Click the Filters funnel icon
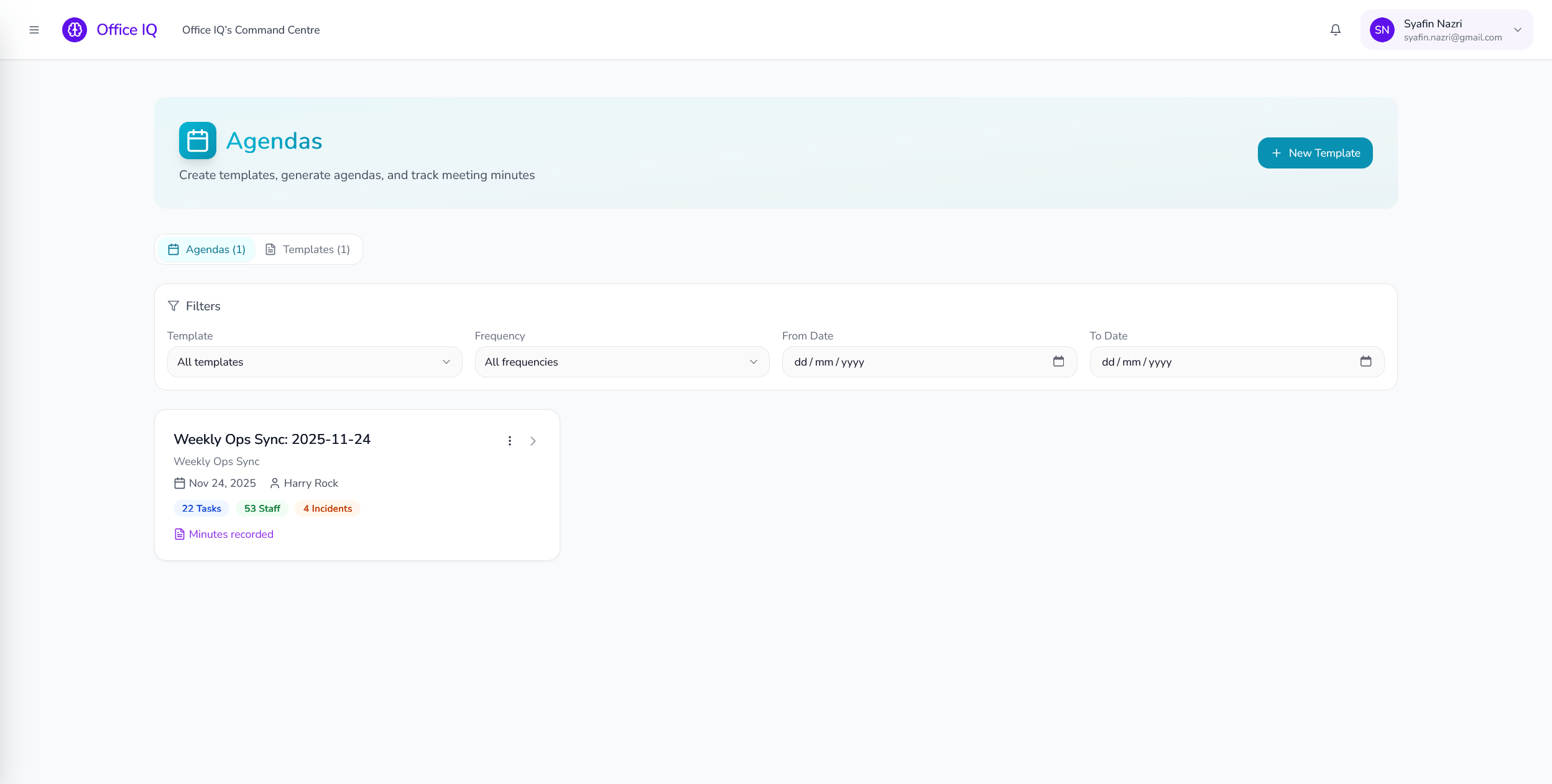This screenshot has width=1552, height=784. tap(173, 306)
